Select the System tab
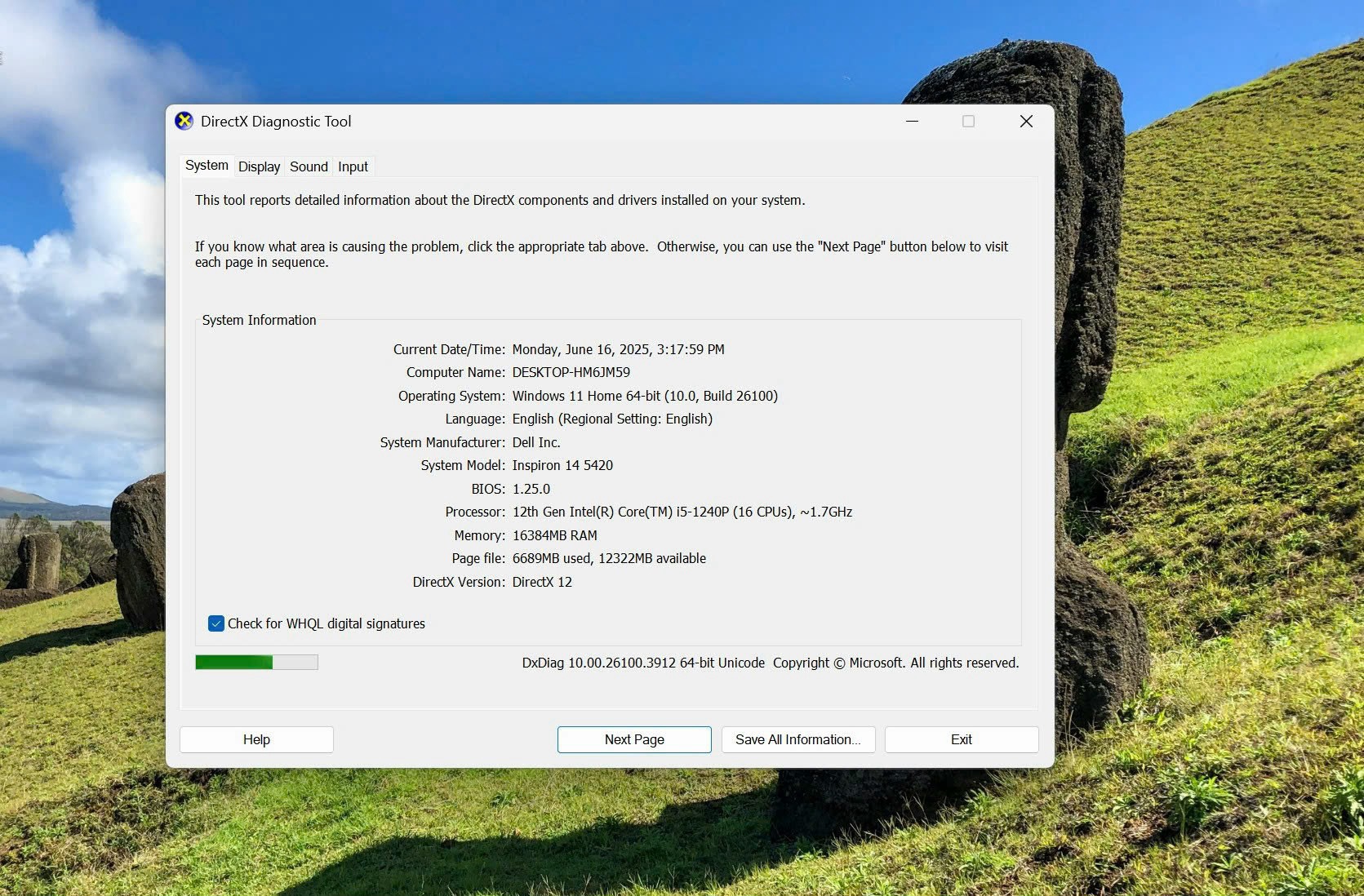This screenshot has width=1364, height=896. [207, 166]
